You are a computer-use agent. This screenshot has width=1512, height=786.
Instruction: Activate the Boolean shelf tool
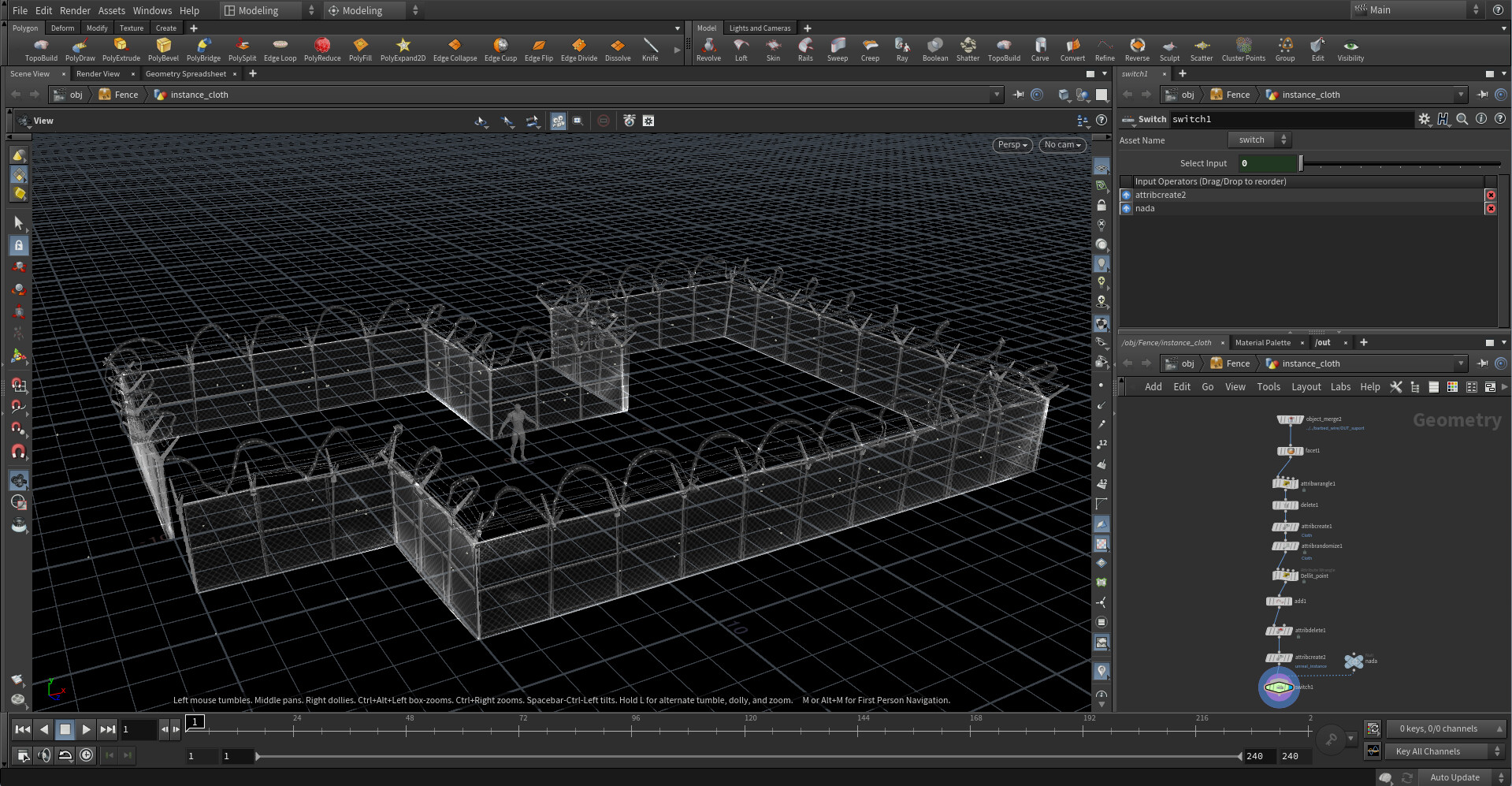pos(934,47)
